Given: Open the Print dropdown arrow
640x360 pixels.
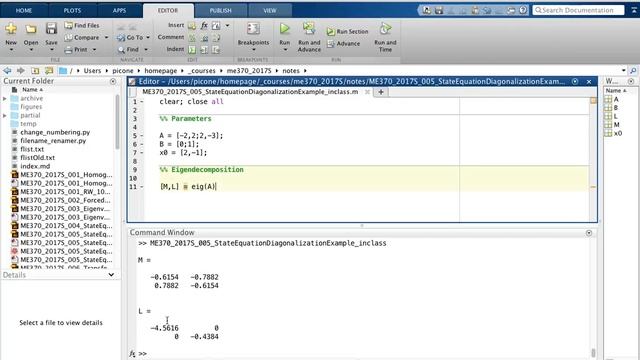Looking at the screenshot, I should click(x=94, y=49).
